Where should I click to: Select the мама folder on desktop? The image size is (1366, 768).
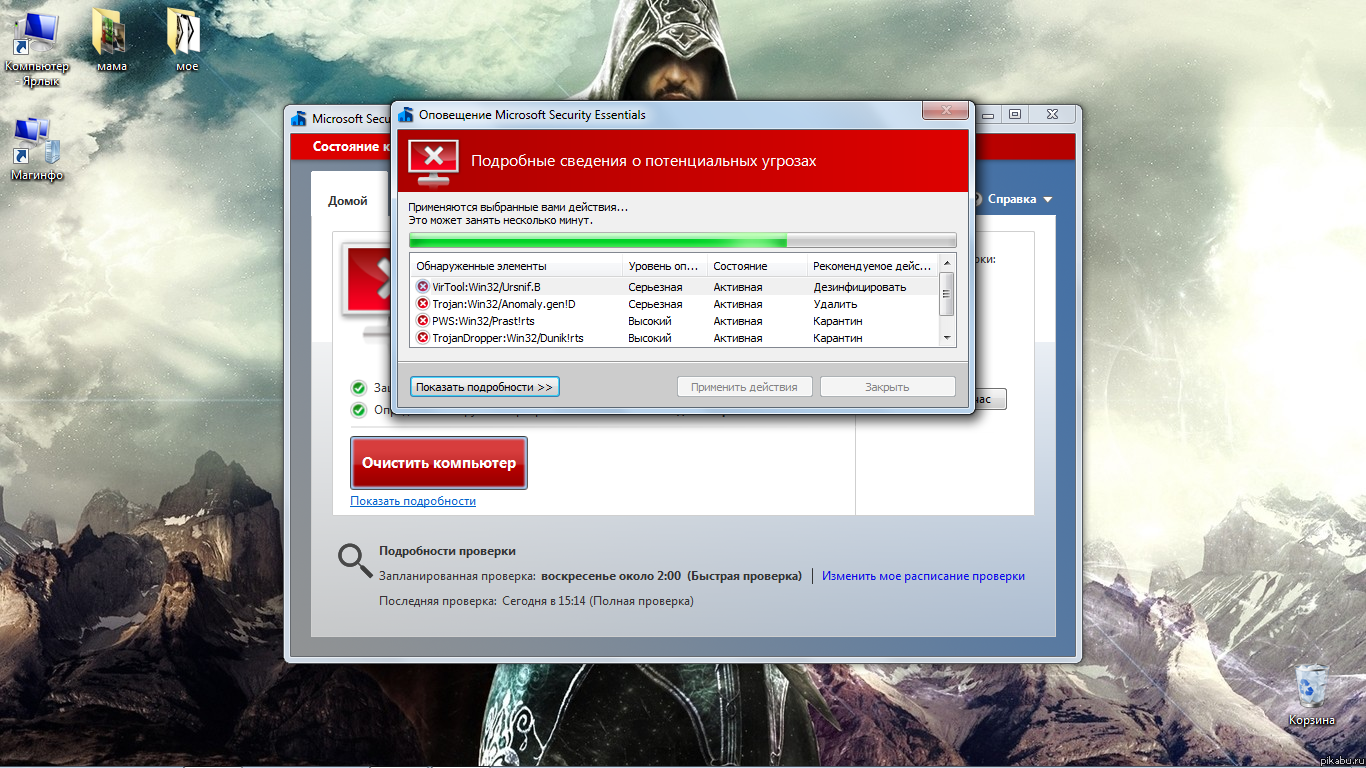pyautogui.click(x=111, y=34)
